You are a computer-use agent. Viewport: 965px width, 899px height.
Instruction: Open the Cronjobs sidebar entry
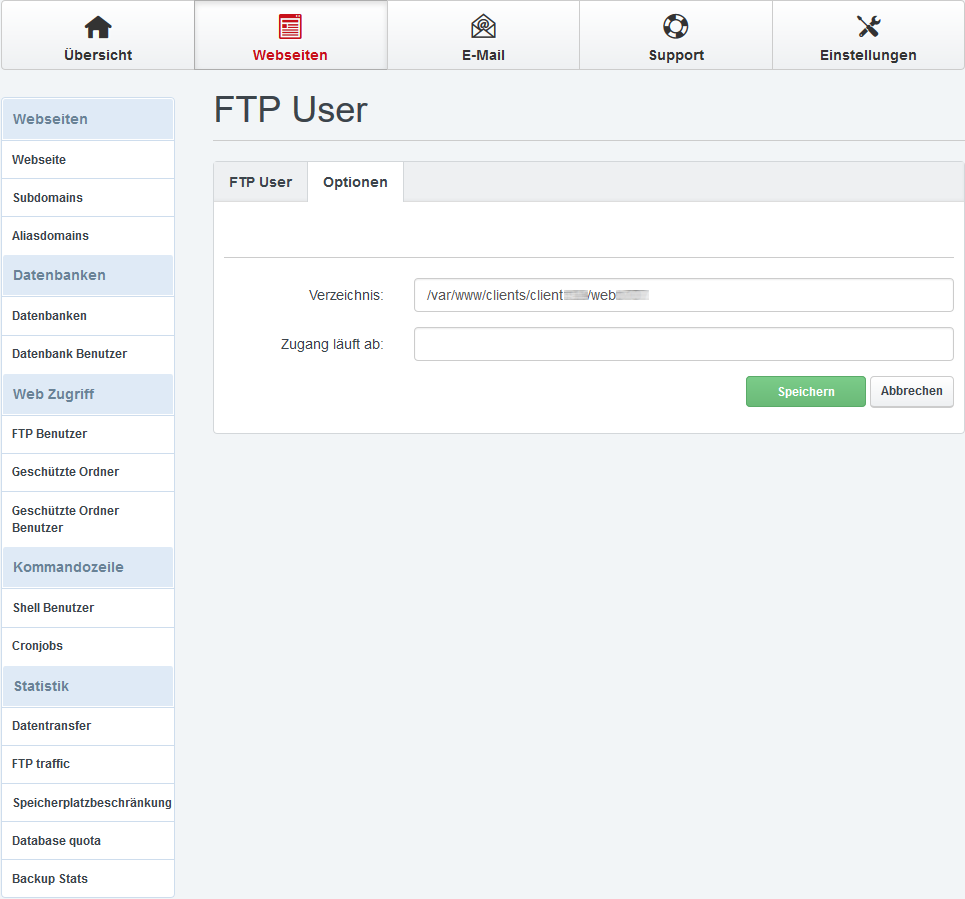click(38, 646)
